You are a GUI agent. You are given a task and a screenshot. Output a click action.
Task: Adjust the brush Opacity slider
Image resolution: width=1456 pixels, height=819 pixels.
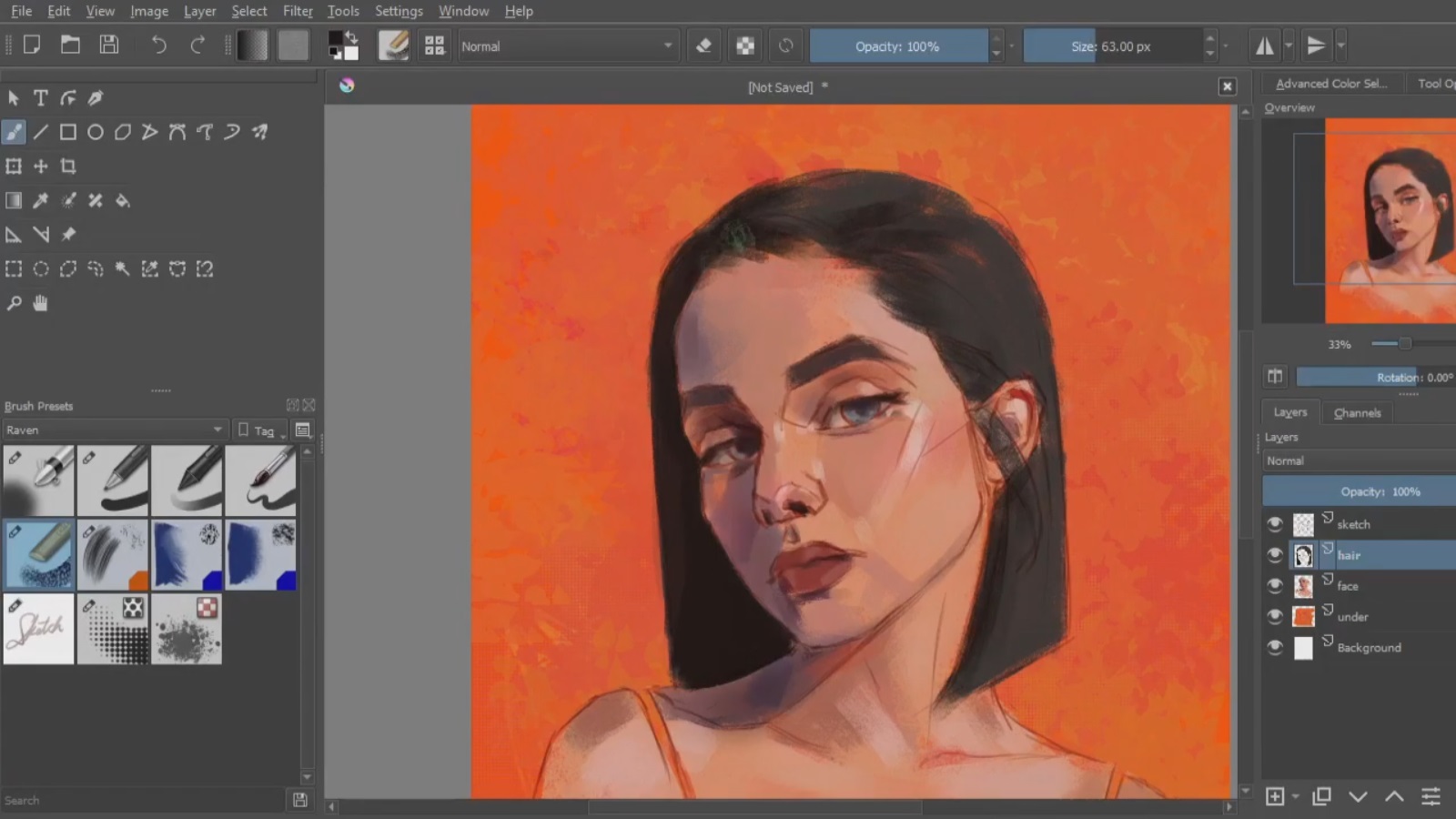(x=898, y=45)
